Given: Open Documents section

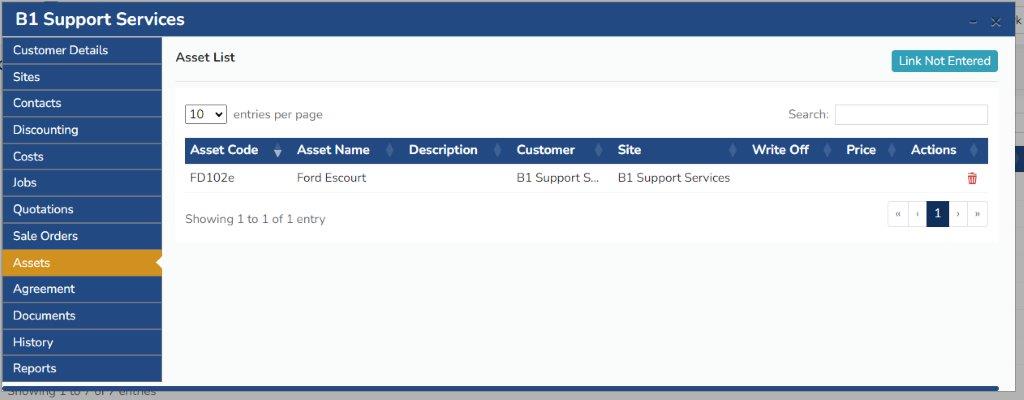Looking at the screenshot, I should click(x=82, y=316).
